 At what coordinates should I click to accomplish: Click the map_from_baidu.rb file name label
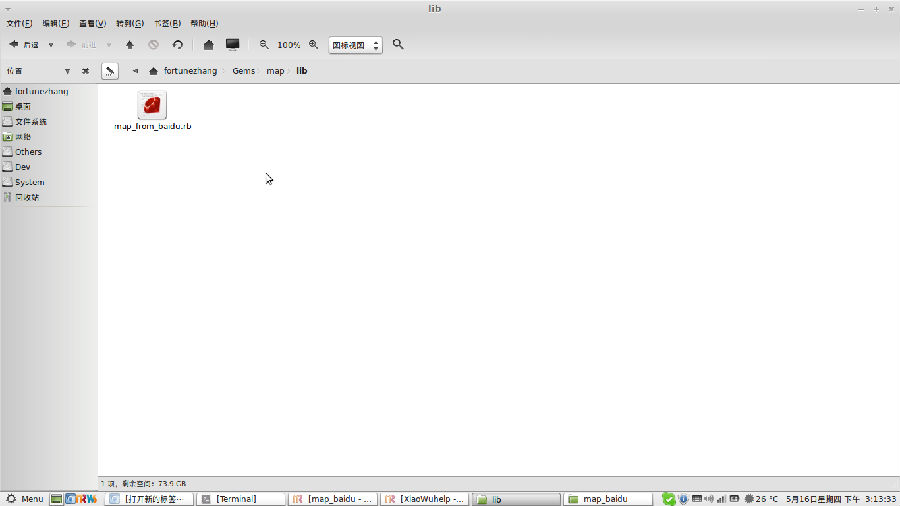153,126
